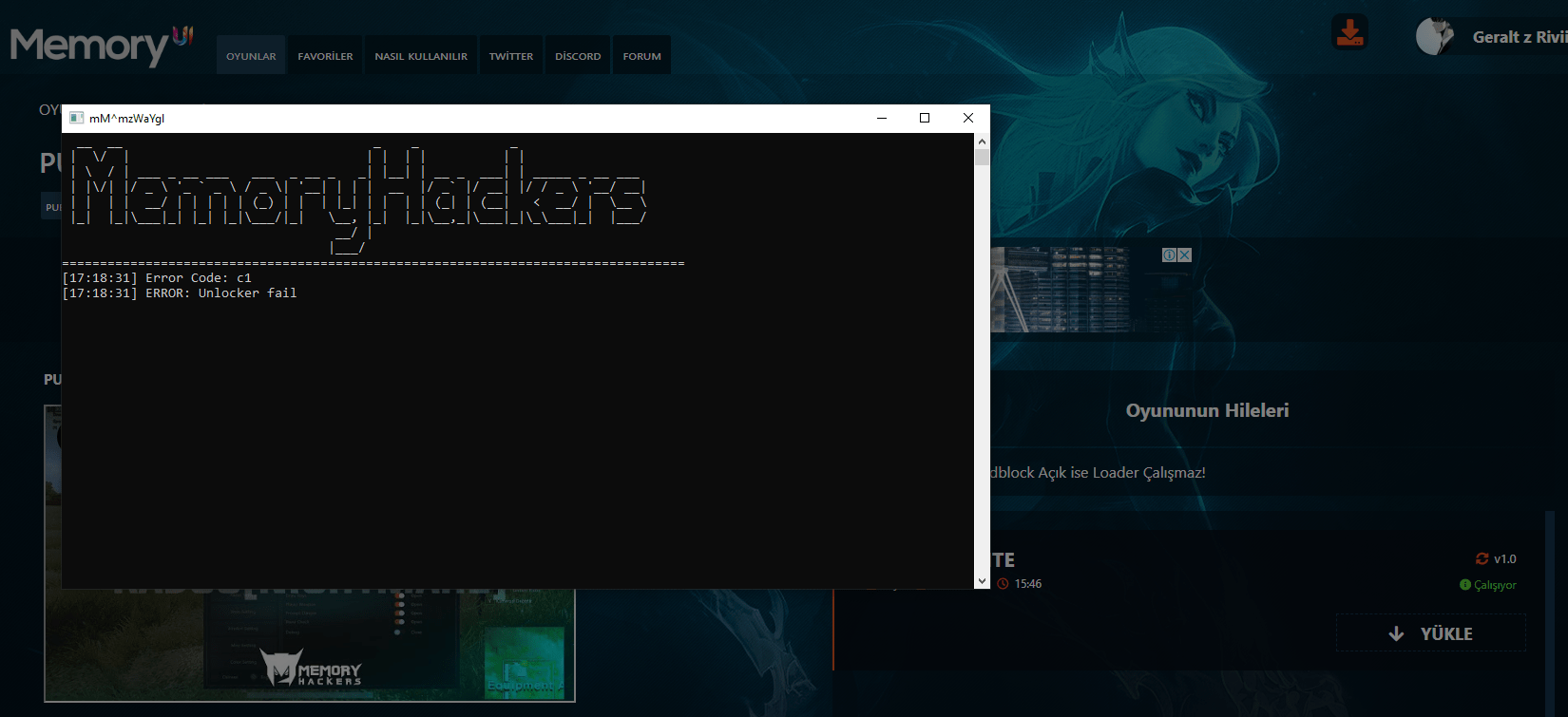Click the ad info icon

coord(1169,255)
